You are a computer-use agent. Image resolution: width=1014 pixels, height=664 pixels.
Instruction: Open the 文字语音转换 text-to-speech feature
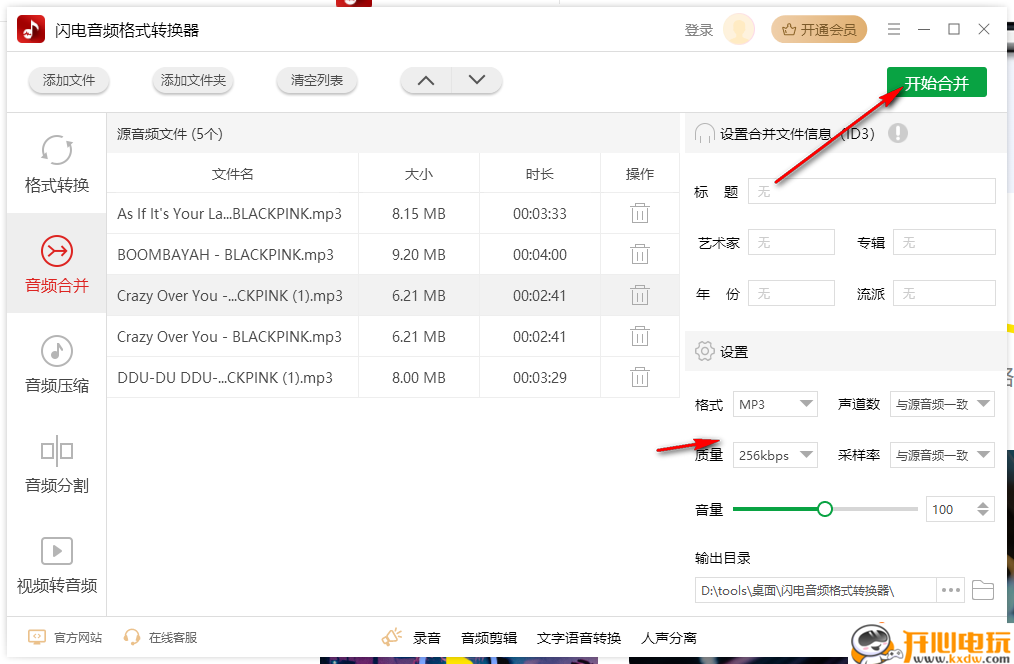click(579, 637)
